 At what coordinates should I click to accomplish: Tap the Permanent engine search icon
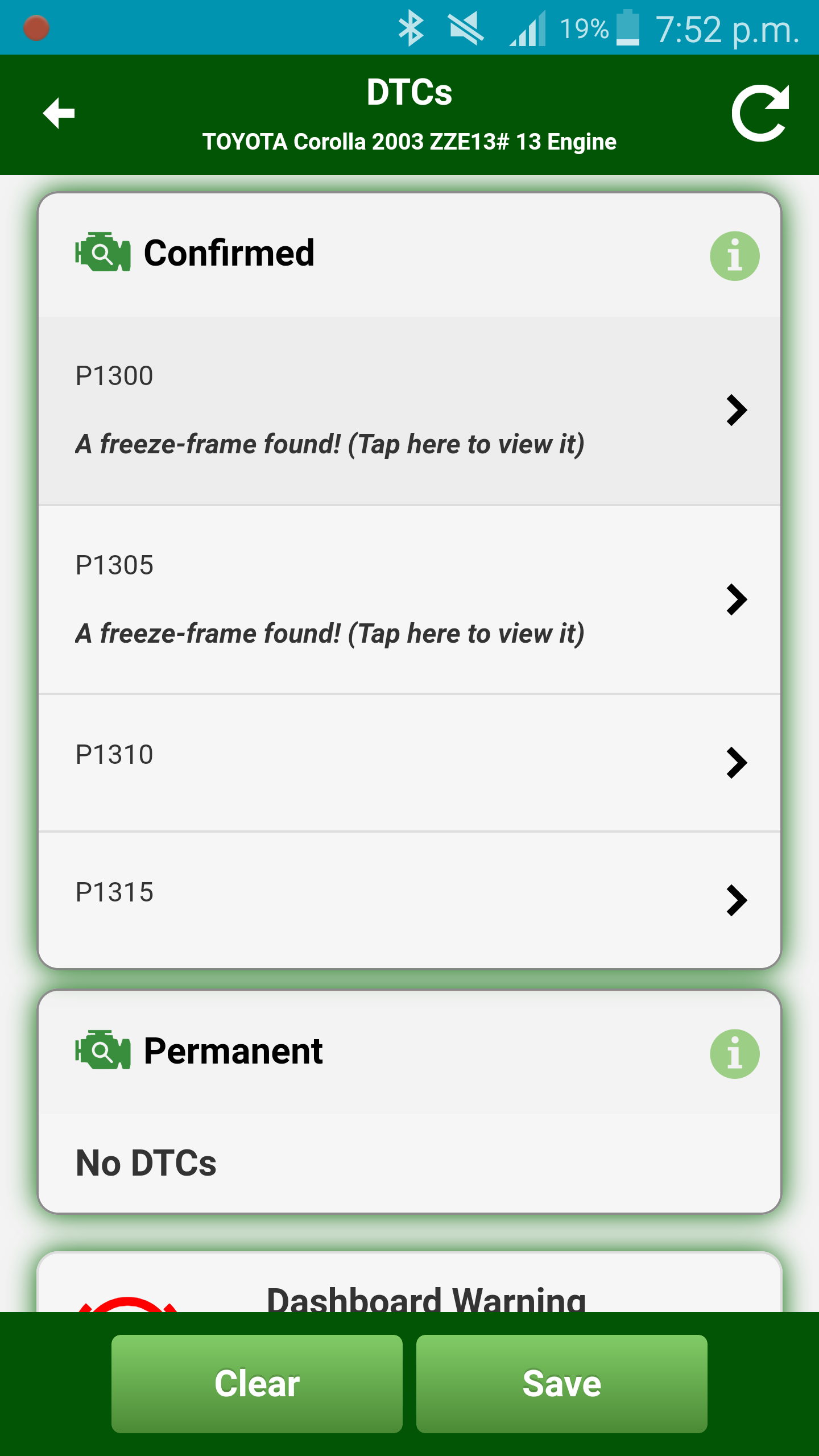tap(103, 1050)
